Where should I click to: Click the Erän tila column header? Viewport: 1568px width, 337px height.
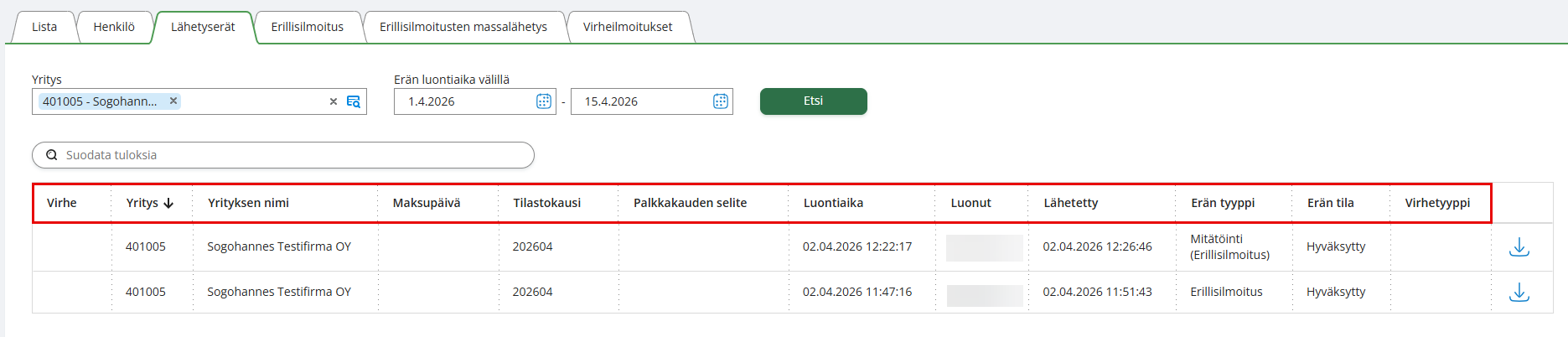click(x=1330, y=203)
